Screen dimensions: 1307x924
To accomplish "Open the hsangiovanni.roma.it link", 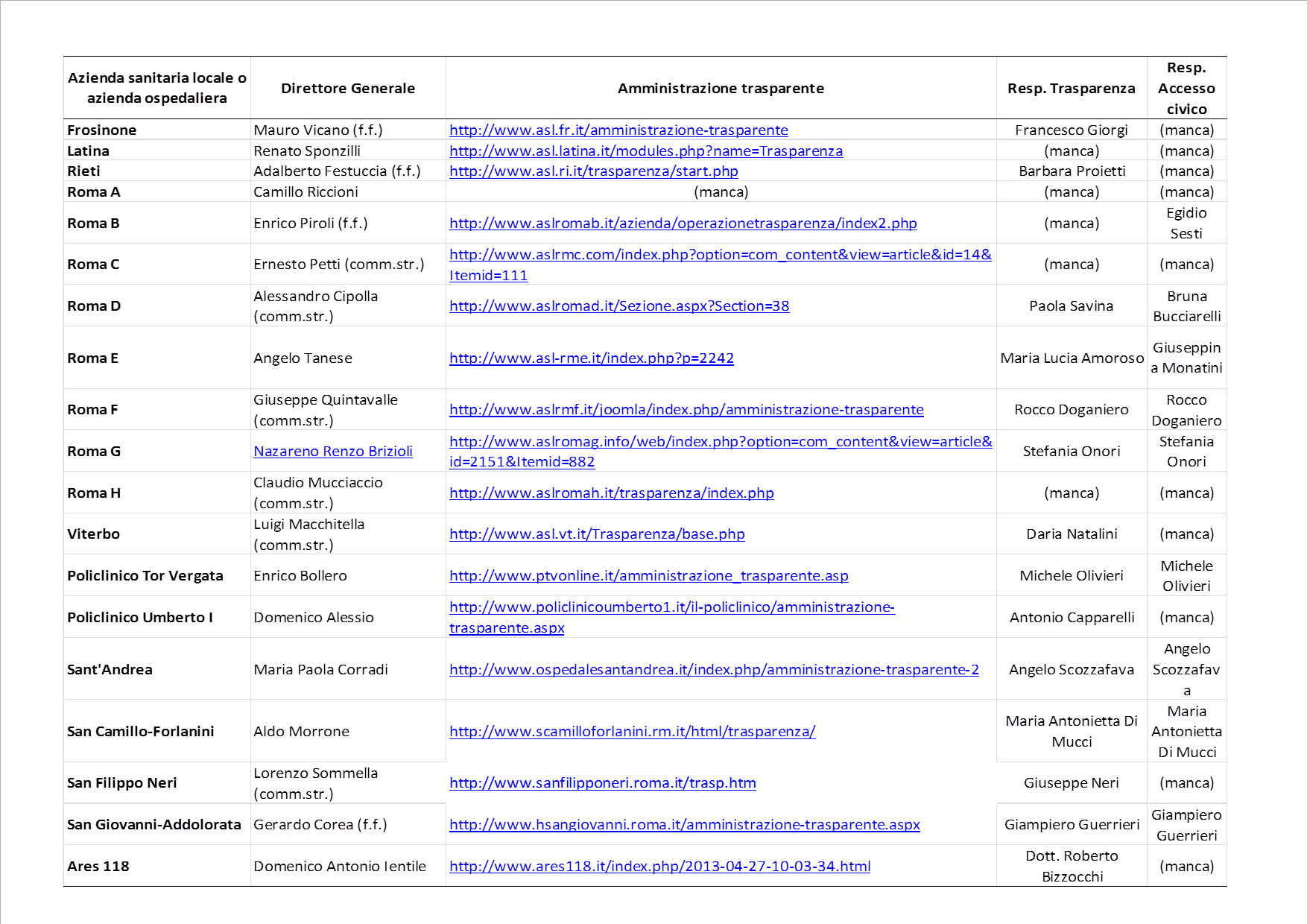I will pos(685,824).
